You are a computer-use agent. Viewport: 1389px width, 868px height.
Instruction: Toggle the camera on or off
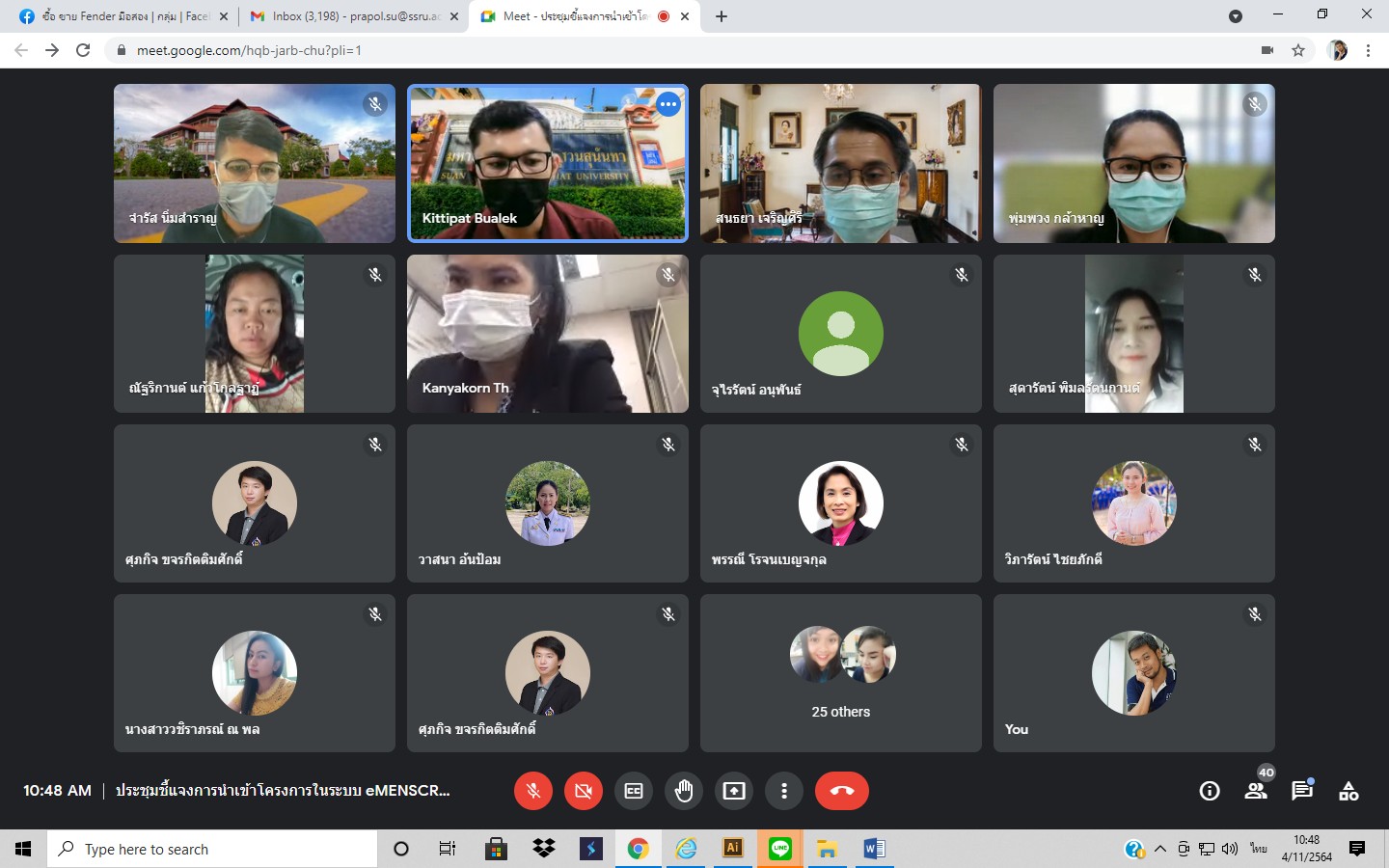(x=584, y=791)
